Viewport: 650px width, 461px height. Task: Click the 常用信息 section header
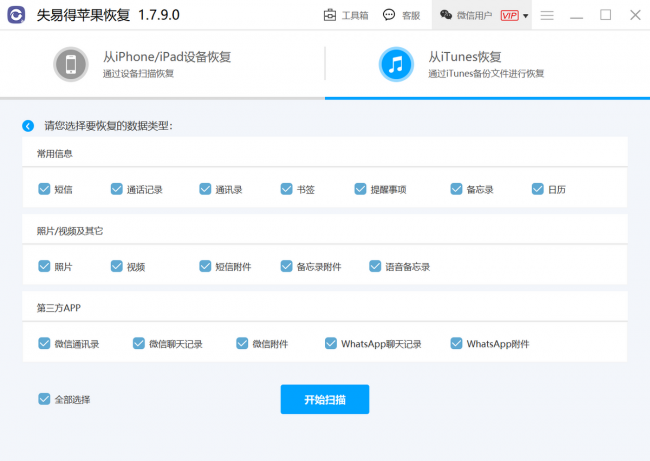pyautogui.click(x=55, y=154)
